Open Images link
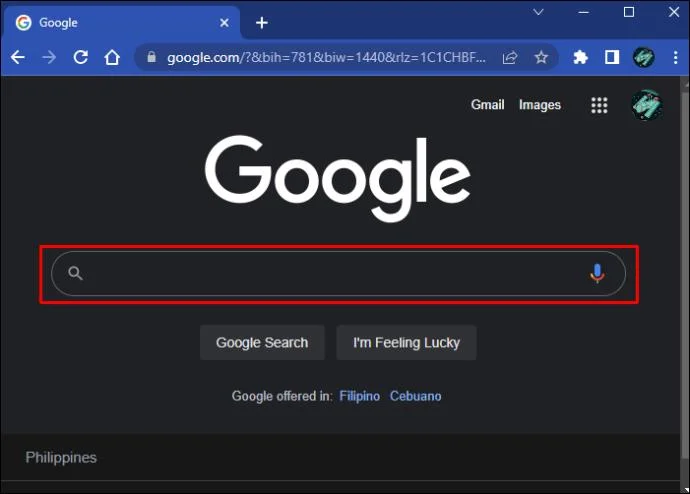The height and width of the screenshot is (494, 690). tap(540, 105)
